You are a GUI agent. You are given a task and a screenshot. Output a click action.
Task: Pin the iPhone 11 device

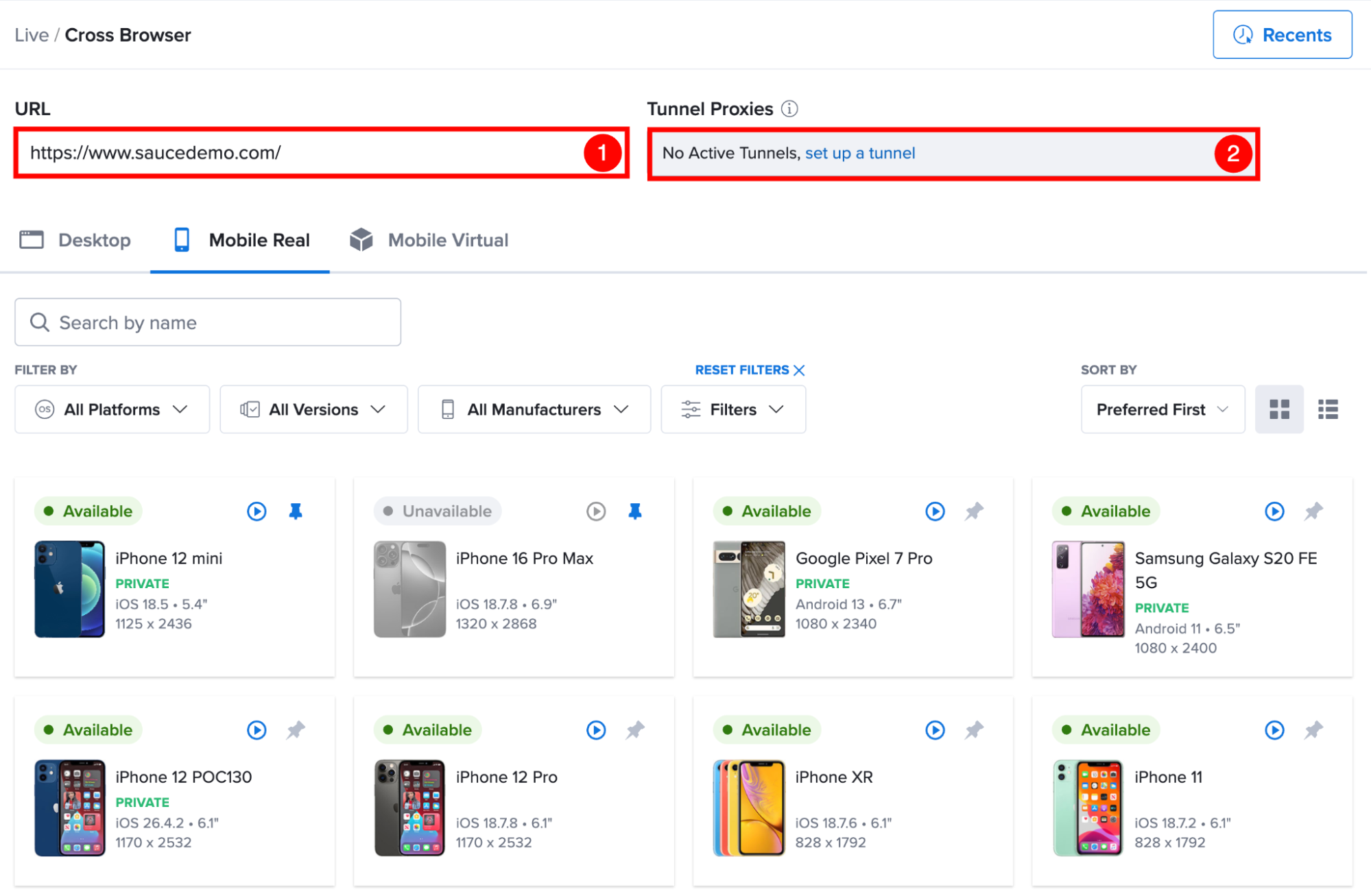pyautogui.click(x=1313, y=730)
